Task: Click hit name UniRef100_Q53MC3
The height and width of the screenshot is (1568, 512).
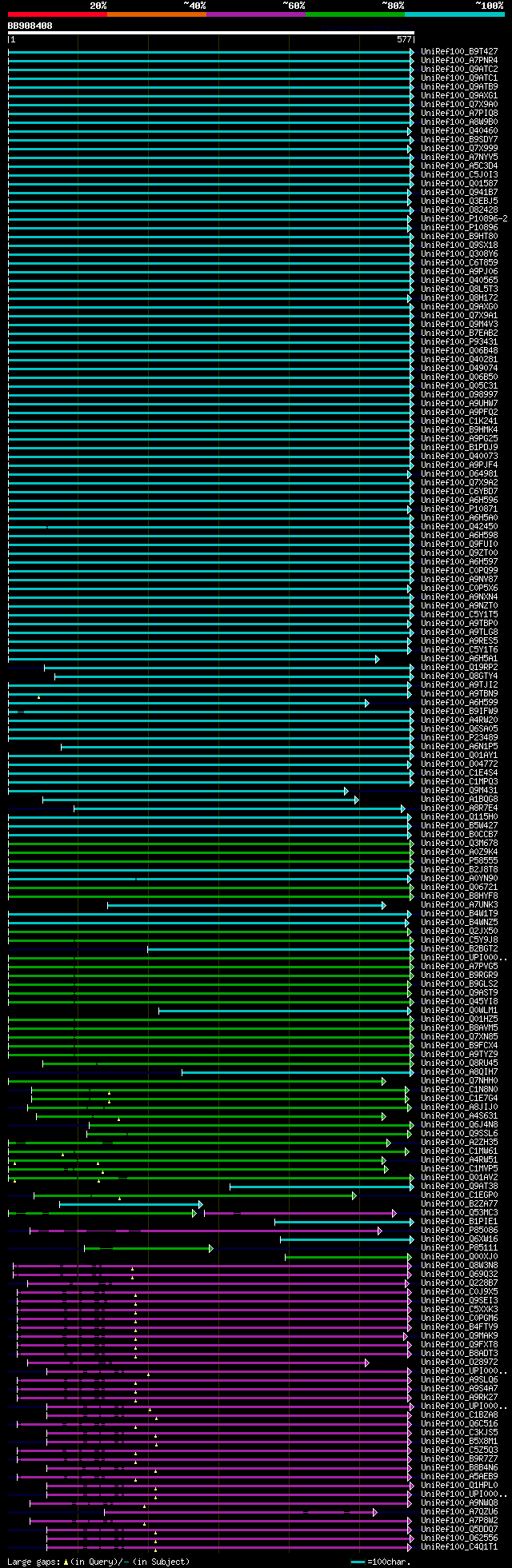Action: 459,1212
